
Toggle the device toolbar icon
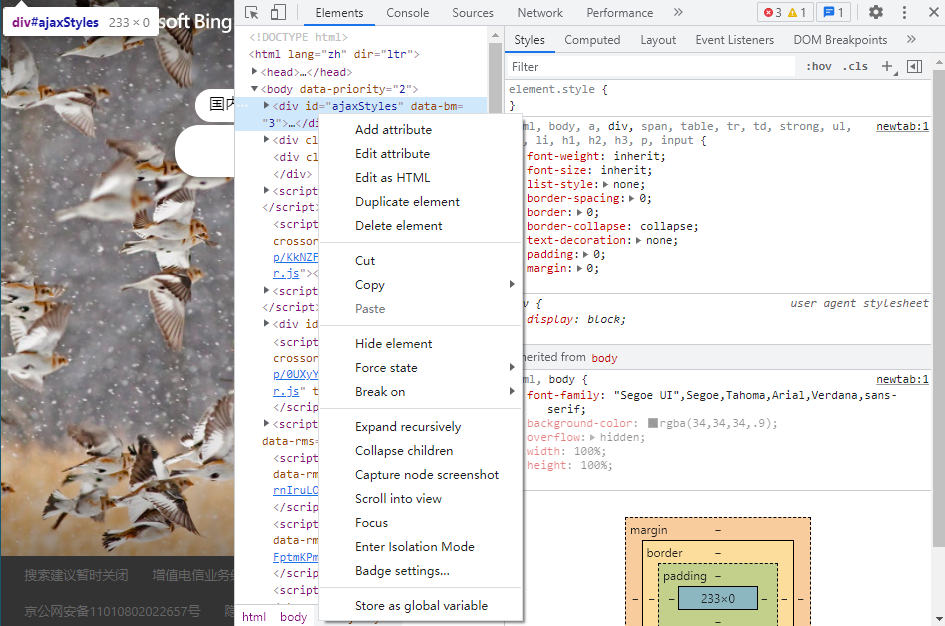point(278,13)
